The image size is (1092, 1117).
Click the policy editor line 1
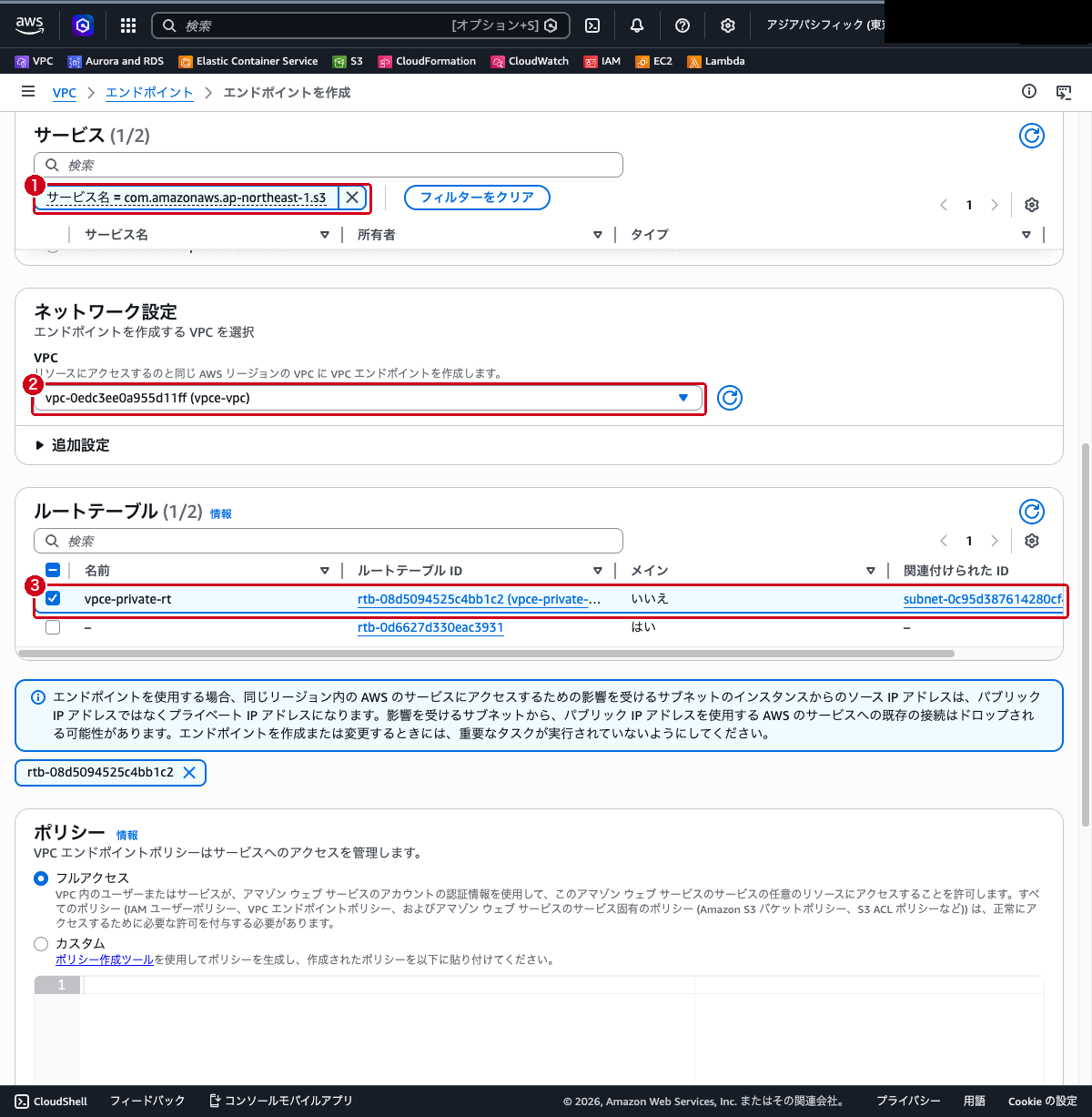[x=561, y=985]
